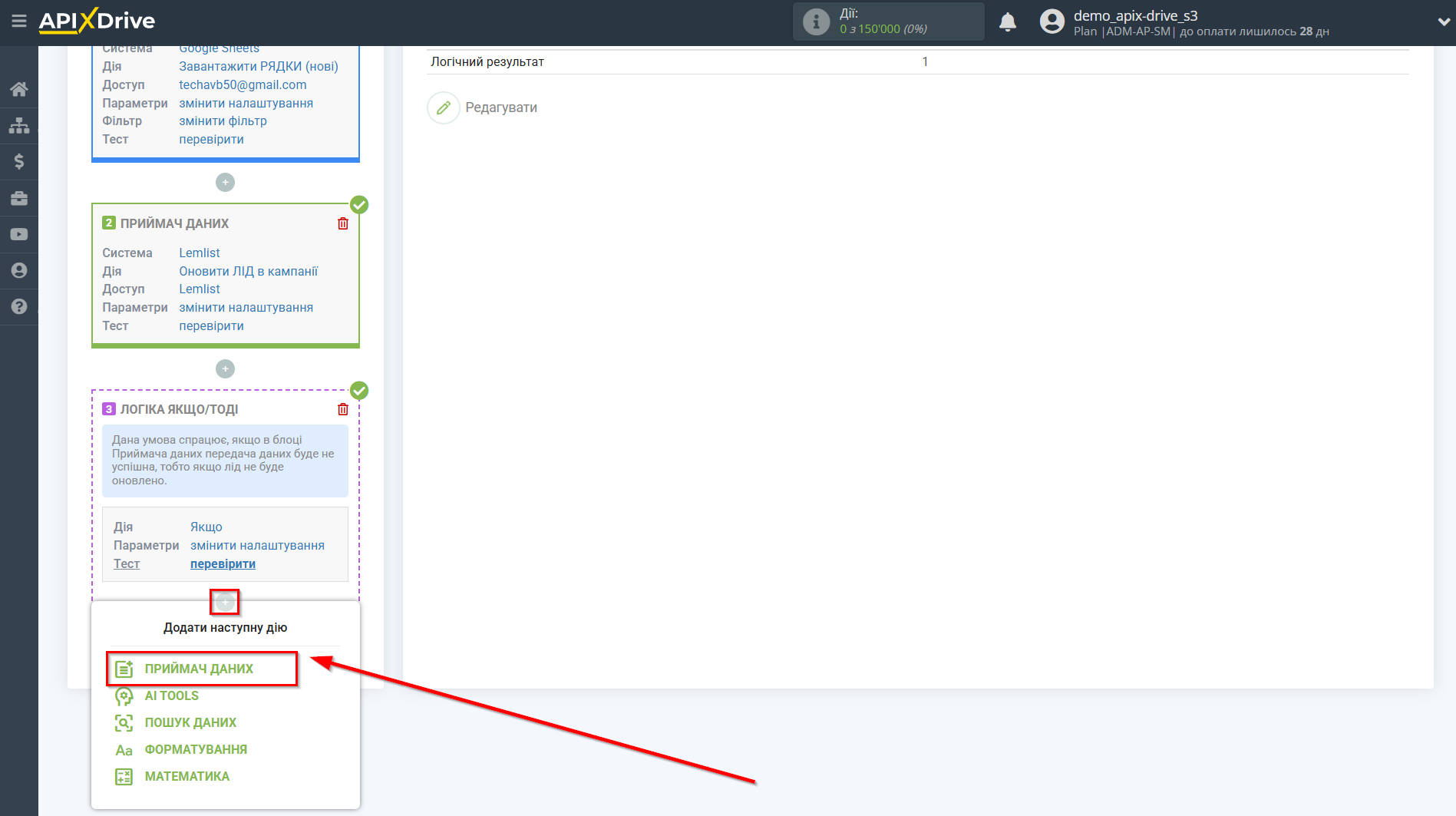Viewport: 1456px width, 816px height.
Task: Delete the ПРИЙМАЧ ДАНИХ block with trash icon
Action: click(x=343, y=223)
